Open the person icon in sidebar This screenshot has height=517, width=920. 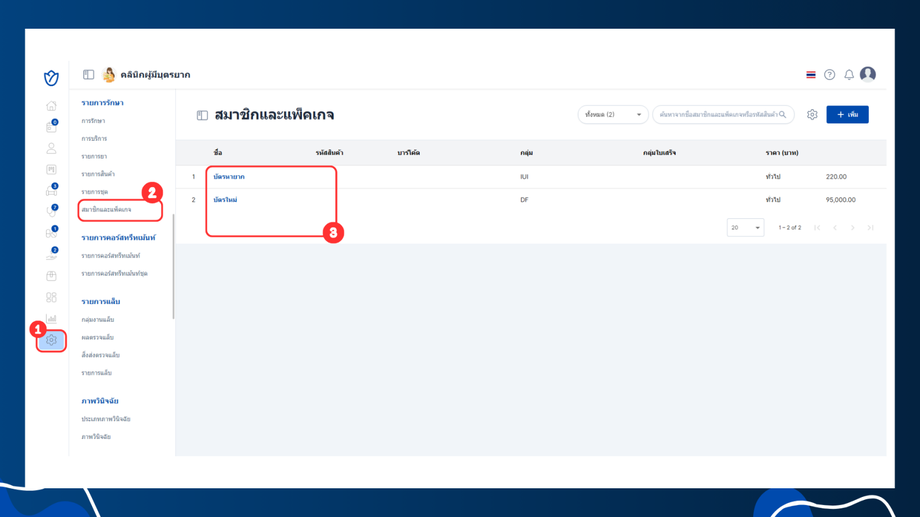51,148
